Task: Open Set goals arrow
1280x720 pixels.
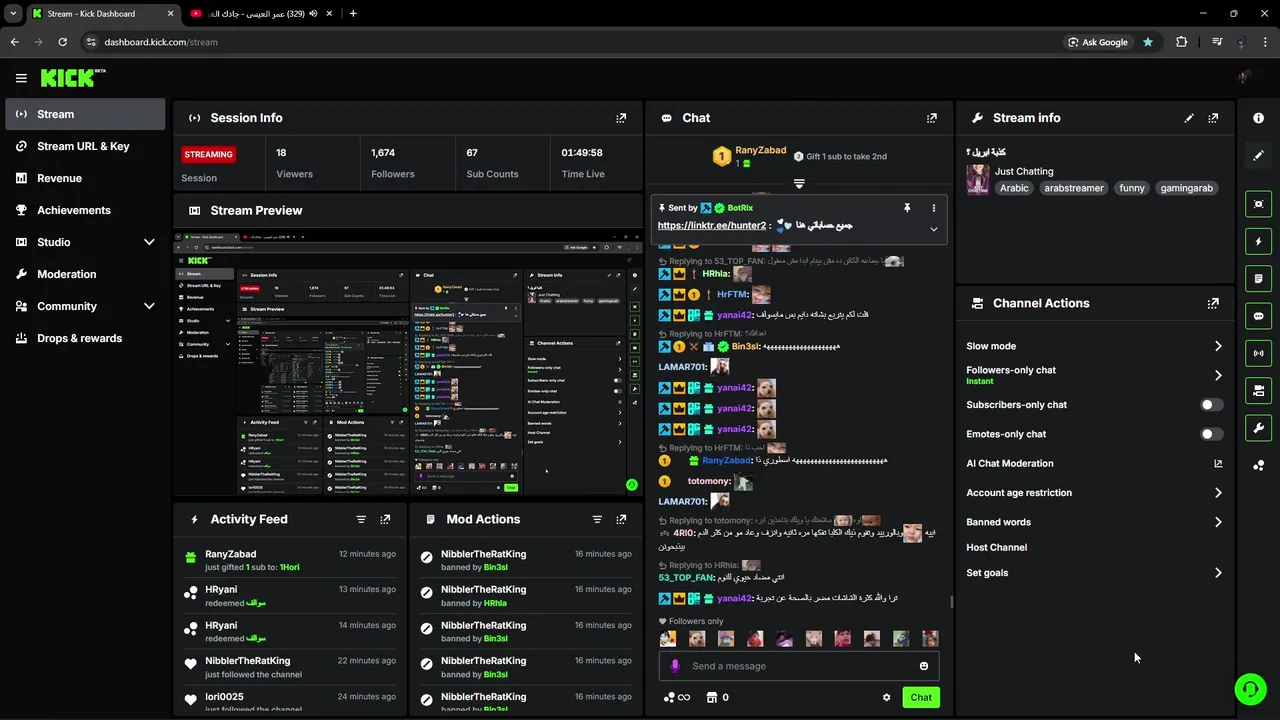Action: click(1218, 573)
